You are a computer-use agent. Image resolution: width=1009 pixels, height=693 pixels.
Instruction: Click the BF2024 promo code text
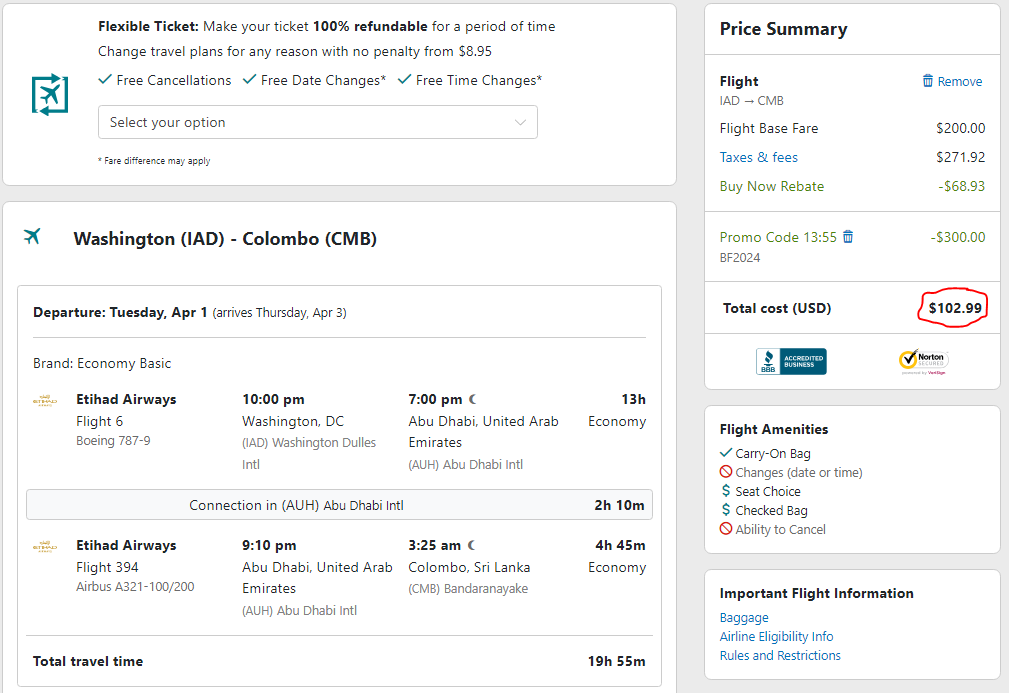click(740, 257)
